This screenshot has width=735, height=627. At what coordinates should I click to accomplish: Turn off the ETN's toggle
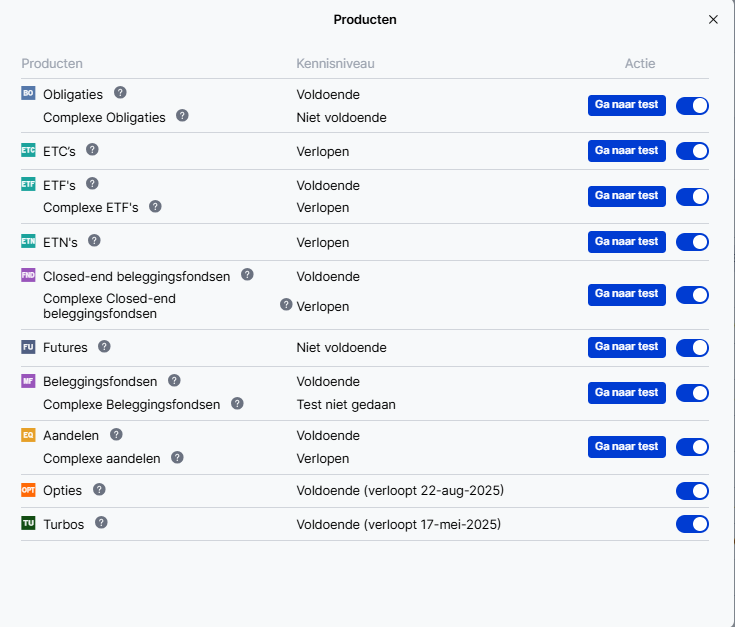pos(692,242)
